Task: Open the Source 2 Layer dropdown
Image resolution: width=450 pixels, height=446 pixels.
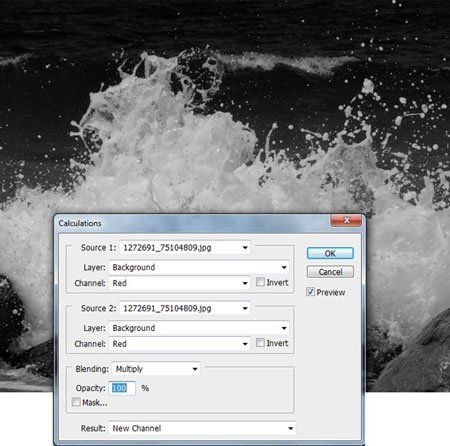Action: pos(199,328)
